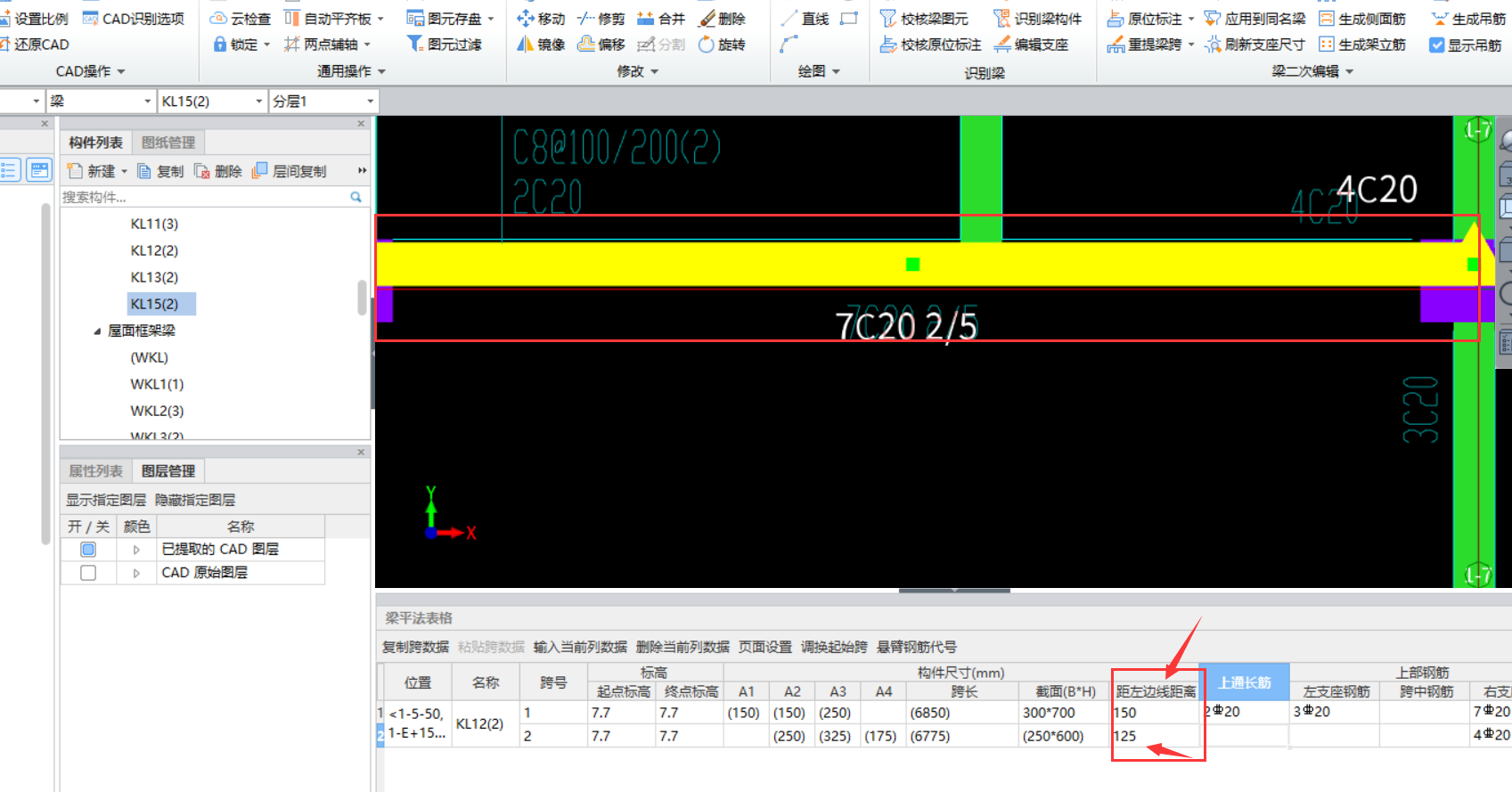The image size is (1512, 792).
Task: Select the 修剪 trim tool
Action: click(x=601, y=18)
